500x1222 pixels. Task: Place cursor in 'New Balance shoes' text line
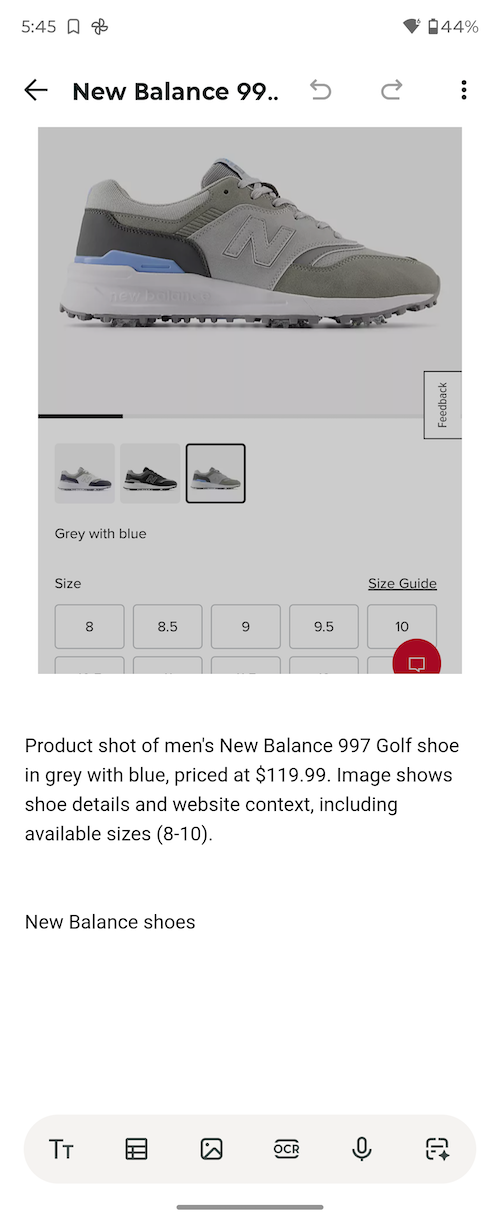pos(110,922)
